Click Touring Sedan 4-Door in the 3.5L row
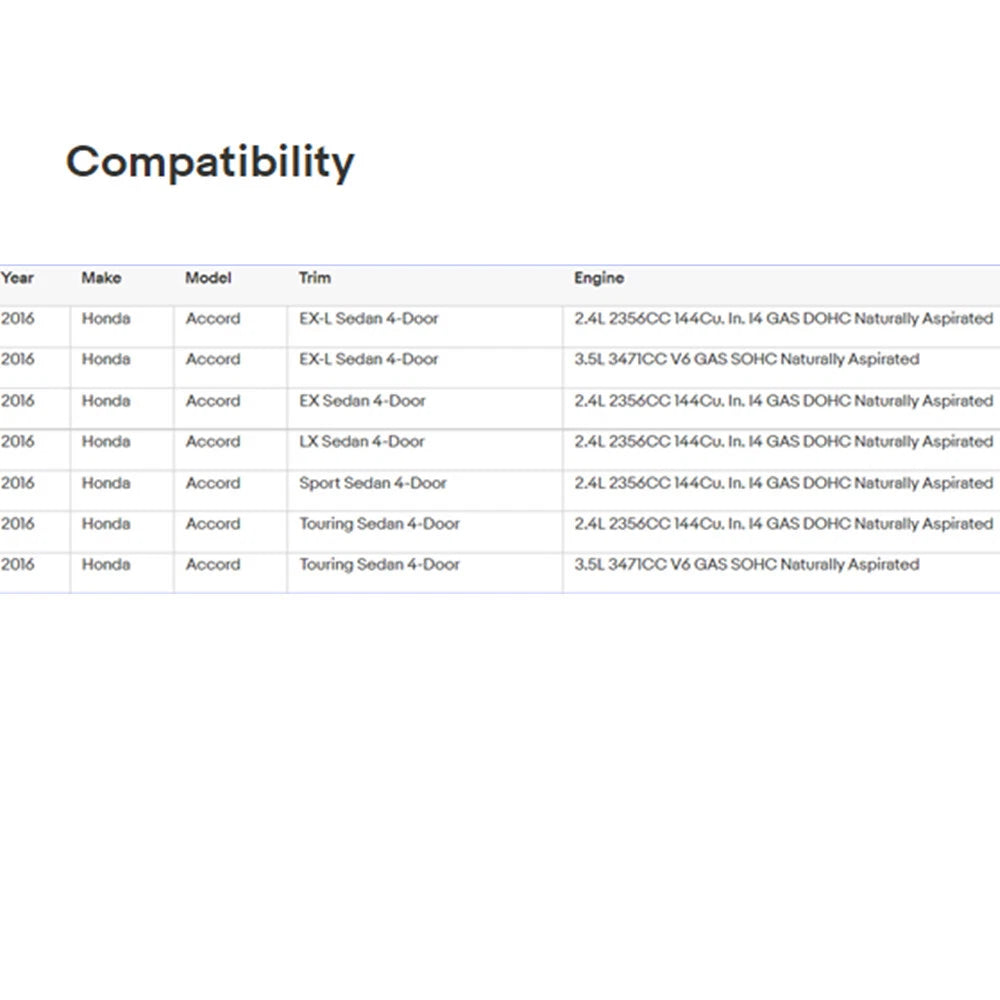 coord(379,565)
